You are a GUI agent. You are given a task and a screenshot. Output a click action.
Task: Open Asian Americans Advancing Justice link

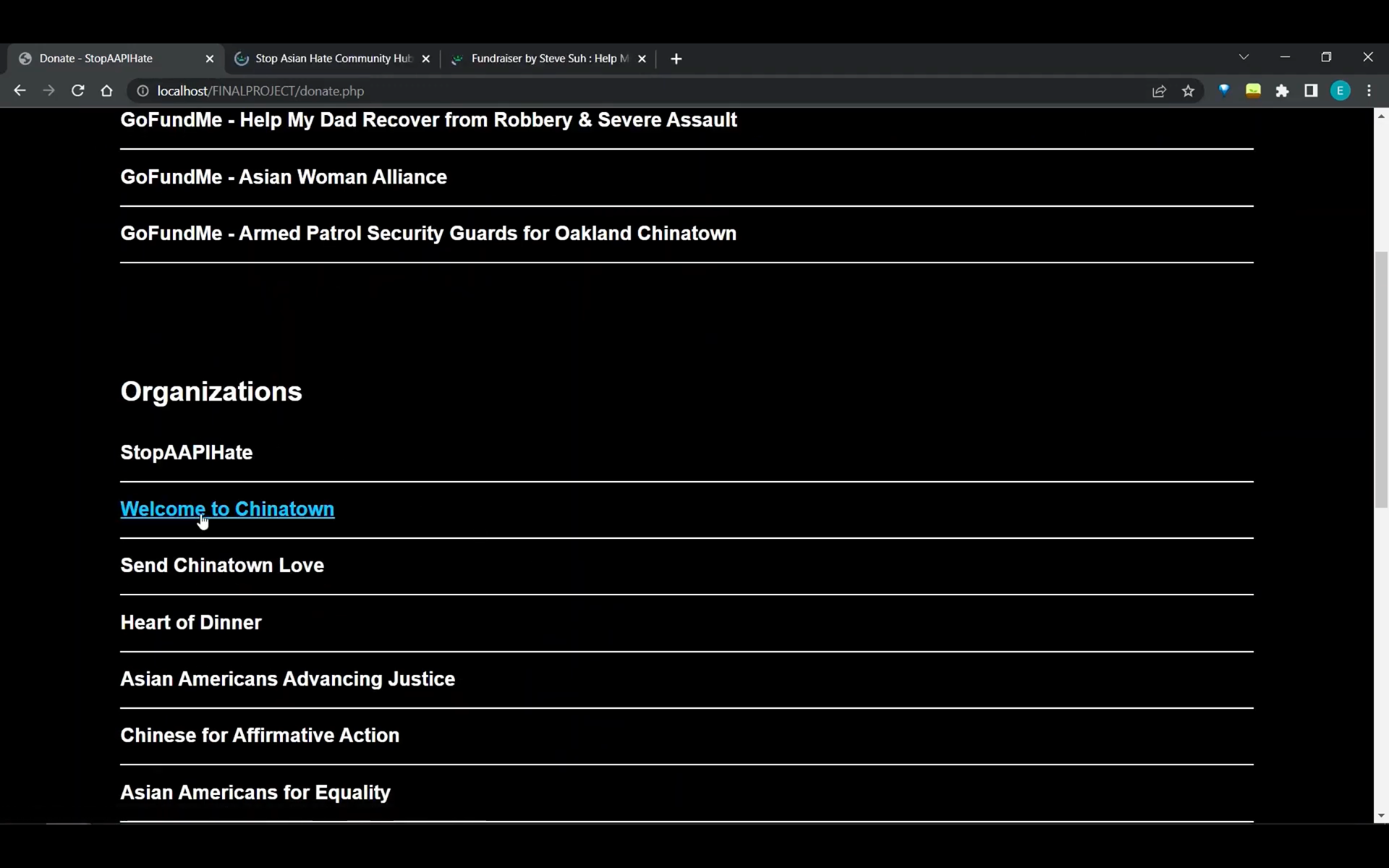tap(287, 678)
